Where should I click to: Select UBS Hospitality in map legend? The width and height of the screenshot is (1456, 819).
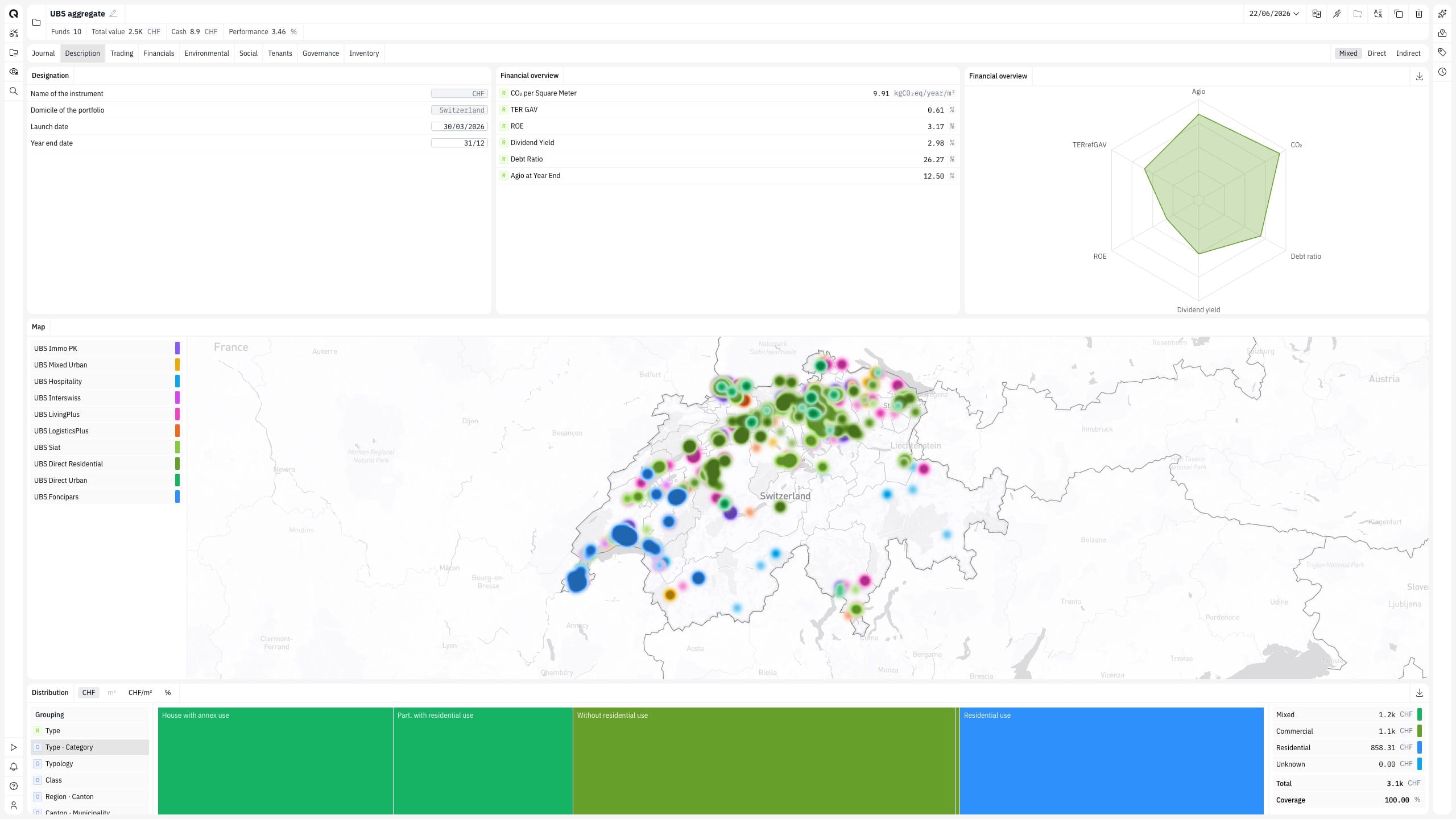tap(106, 382)
